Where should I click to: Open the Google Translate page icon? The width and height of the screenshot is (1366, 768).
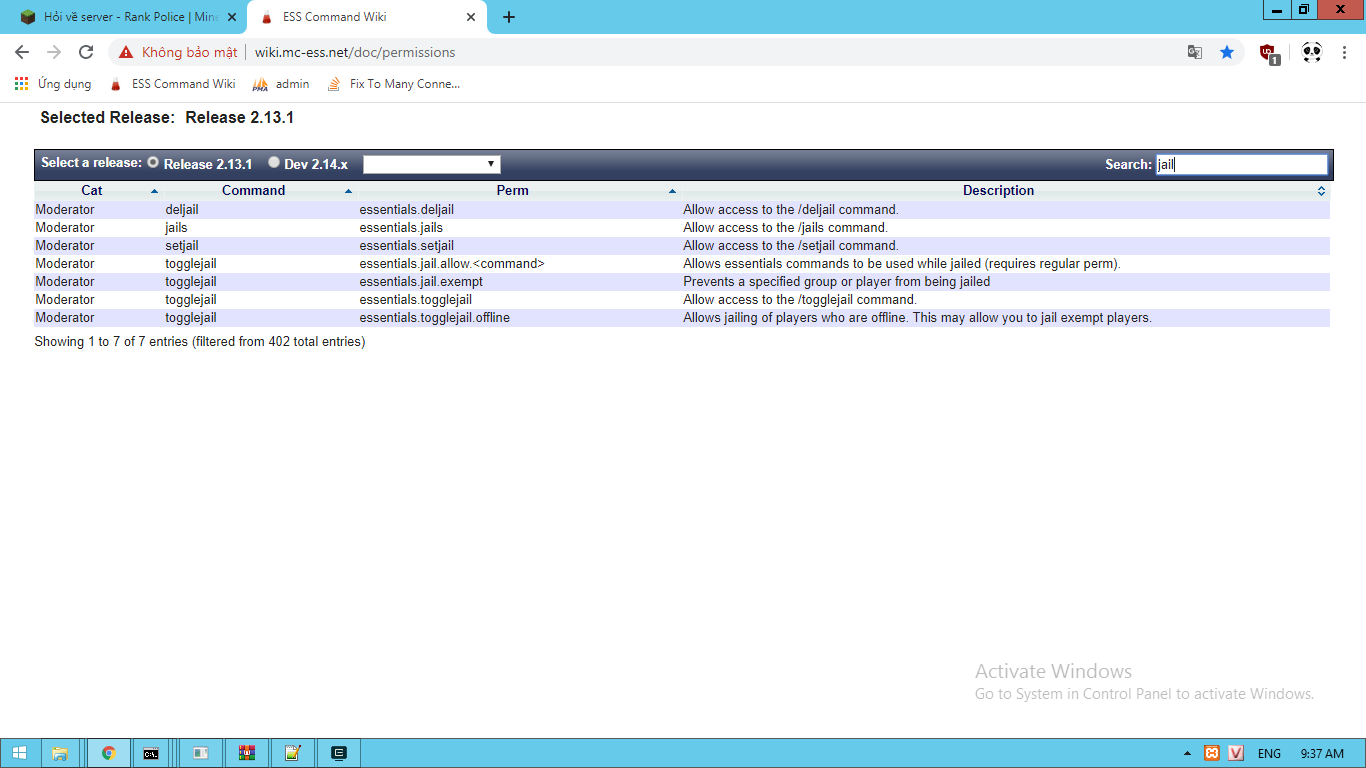coord(1195,52)
